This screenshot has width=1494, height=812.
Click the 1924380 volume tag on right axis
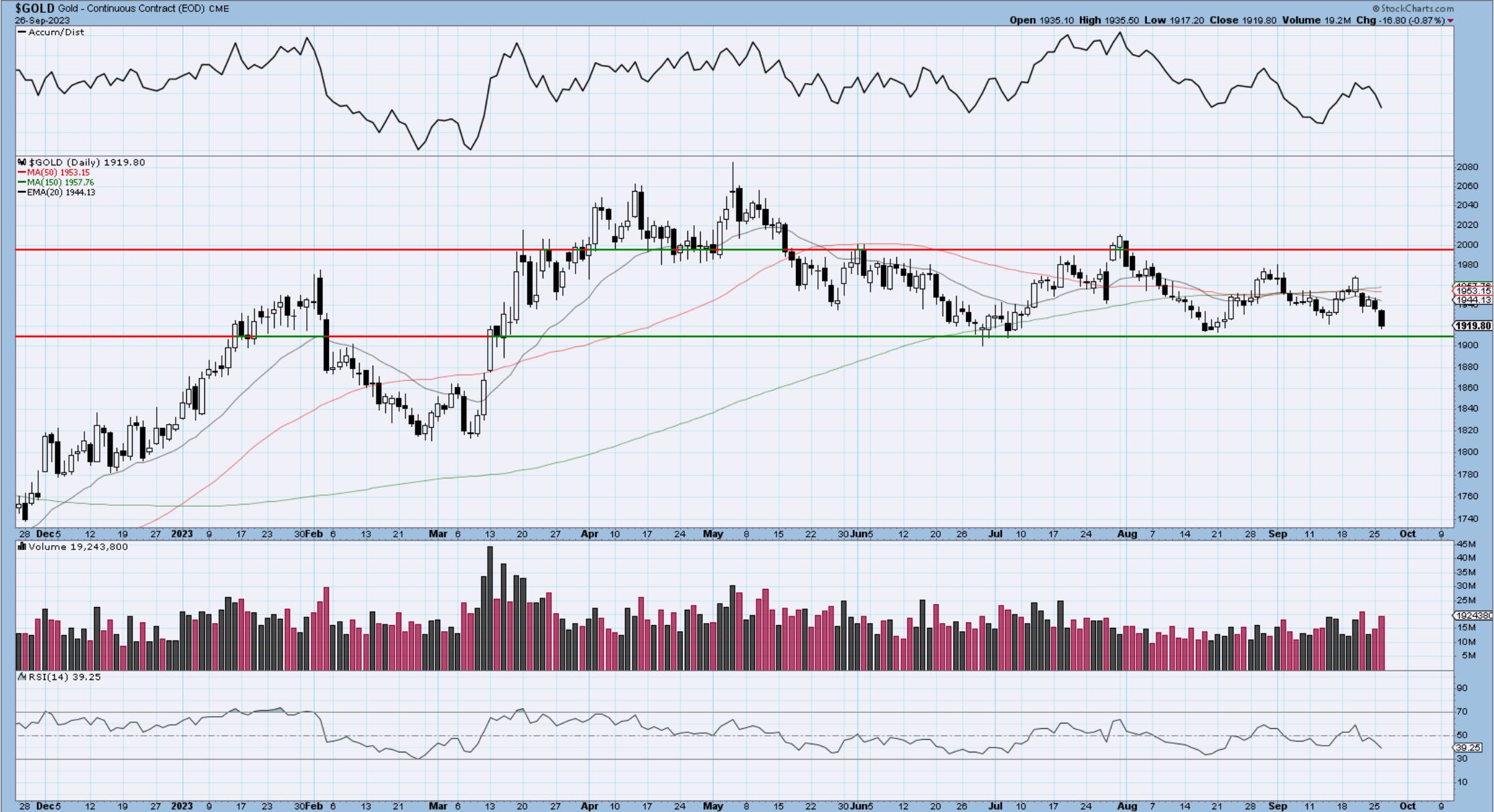[x=1473, y=615]
